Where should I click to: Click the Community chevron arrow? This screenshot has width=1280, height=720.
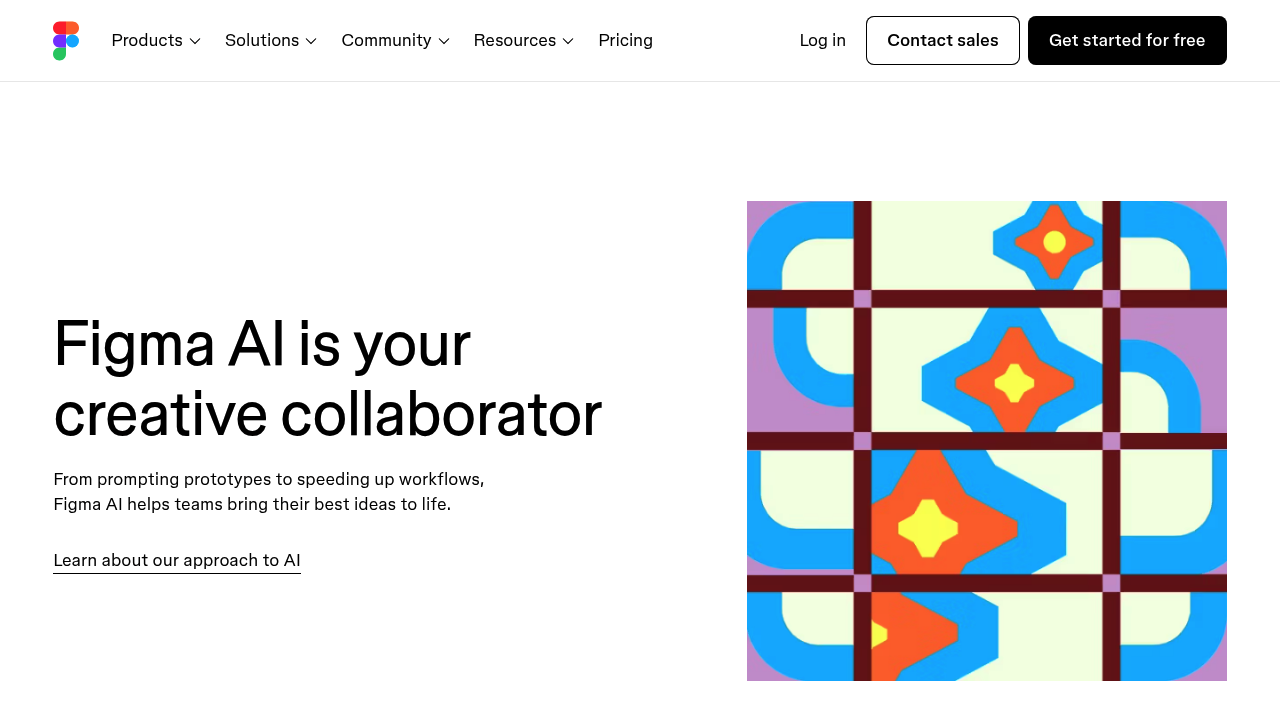pyautogui.click(x=443, y=41)
